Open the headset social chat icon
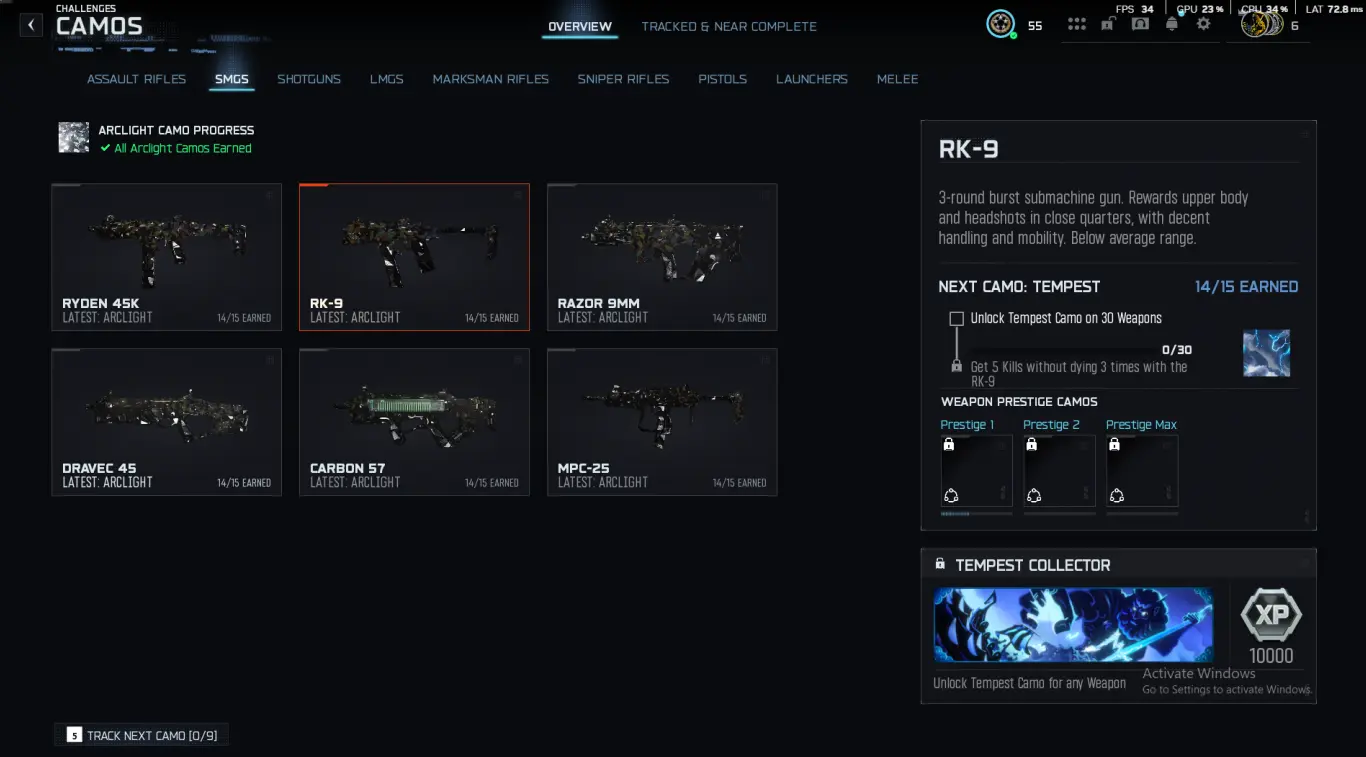 pyautogui.click(x=1140, y=24)
